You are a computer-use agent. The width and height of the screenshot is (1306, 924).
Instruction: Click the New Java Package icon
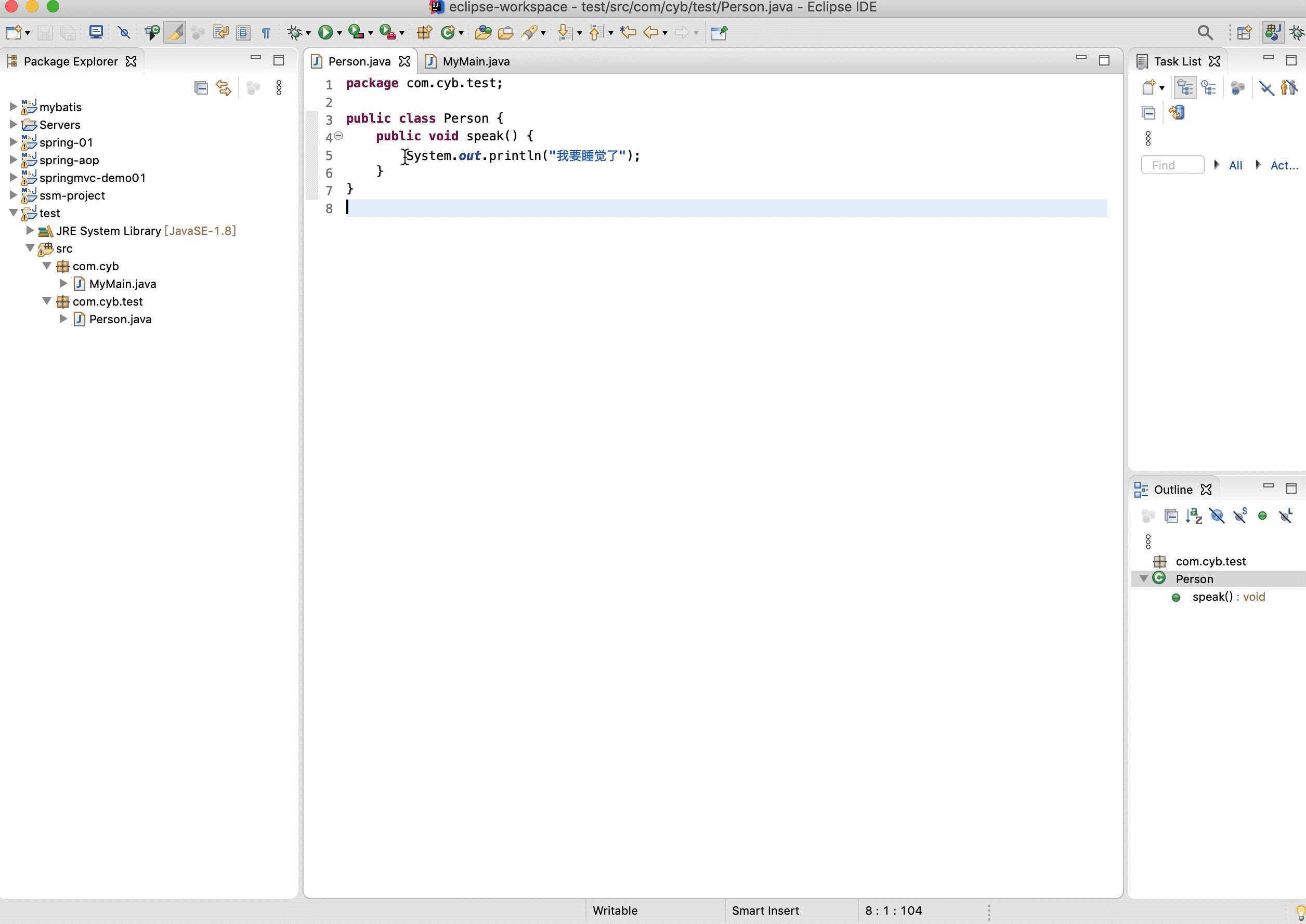425,32
